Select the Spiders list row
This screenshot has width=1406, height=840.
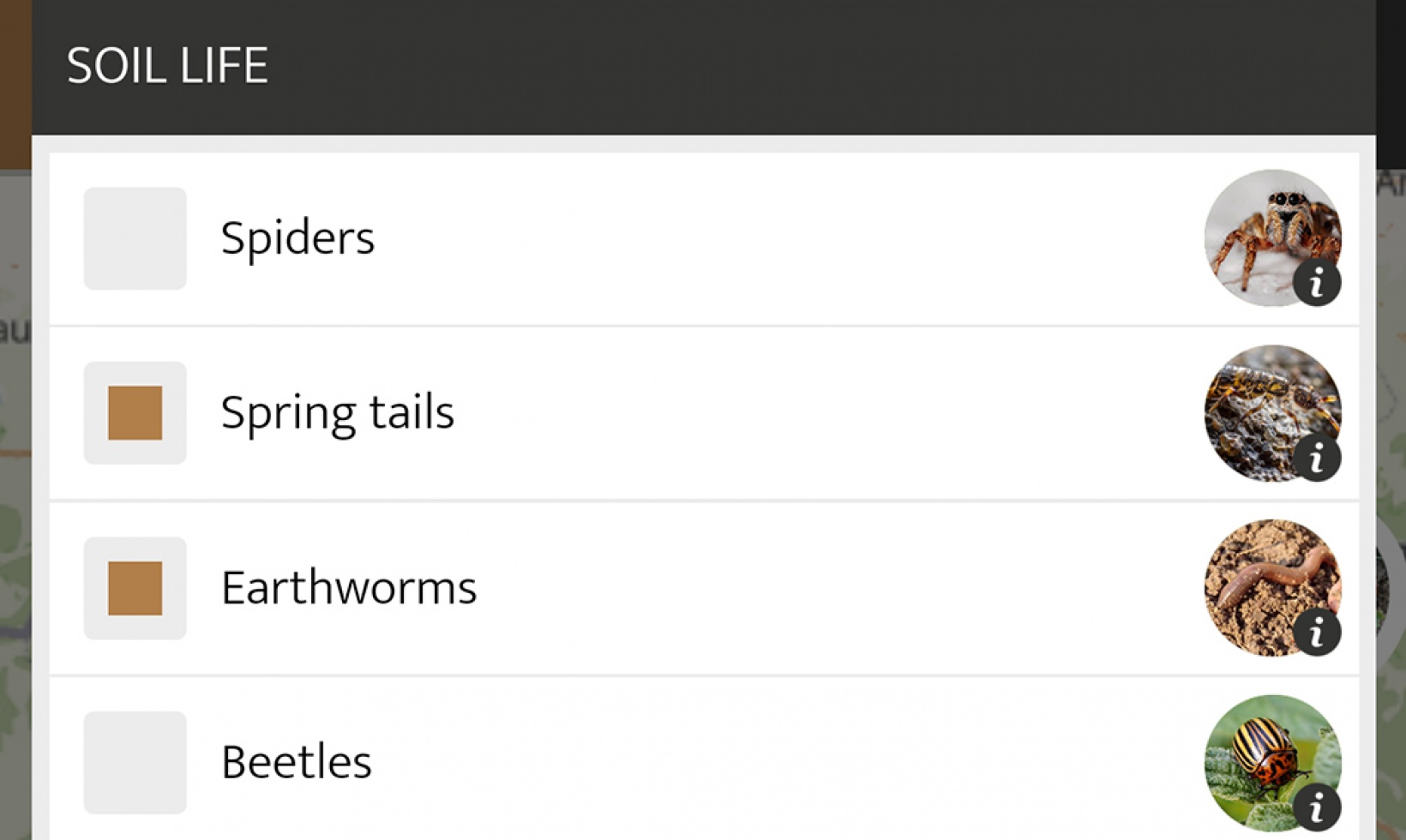(x=600, y=237)
